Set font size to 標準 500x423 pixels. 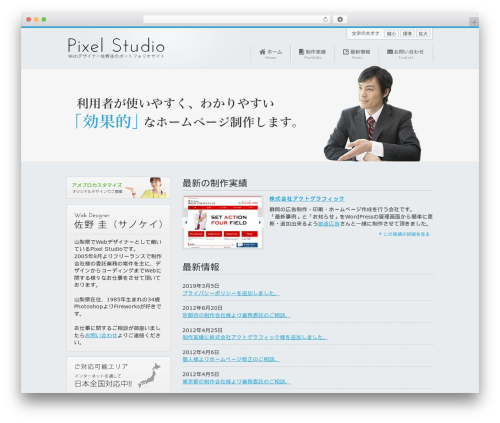click(407, 34)
